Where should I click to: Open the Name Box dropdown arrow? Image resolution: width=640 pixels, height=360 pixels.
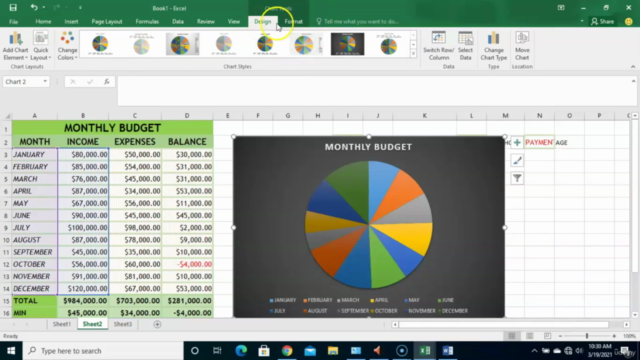click(45, 82)
